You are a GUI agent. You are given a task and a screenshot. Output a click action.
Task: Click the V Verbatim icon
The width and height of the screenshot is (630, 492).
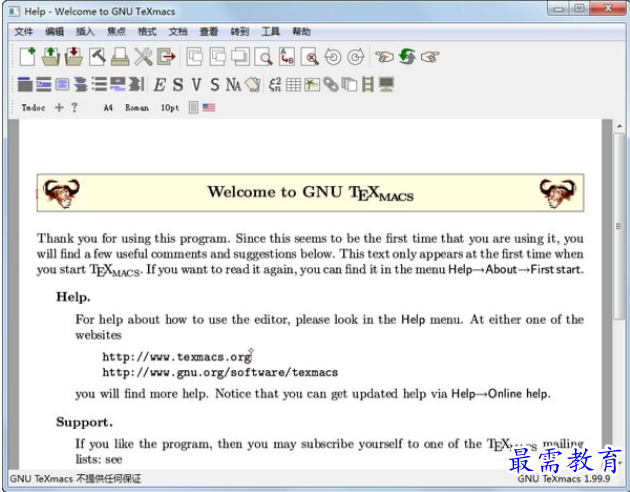point(196,84)
